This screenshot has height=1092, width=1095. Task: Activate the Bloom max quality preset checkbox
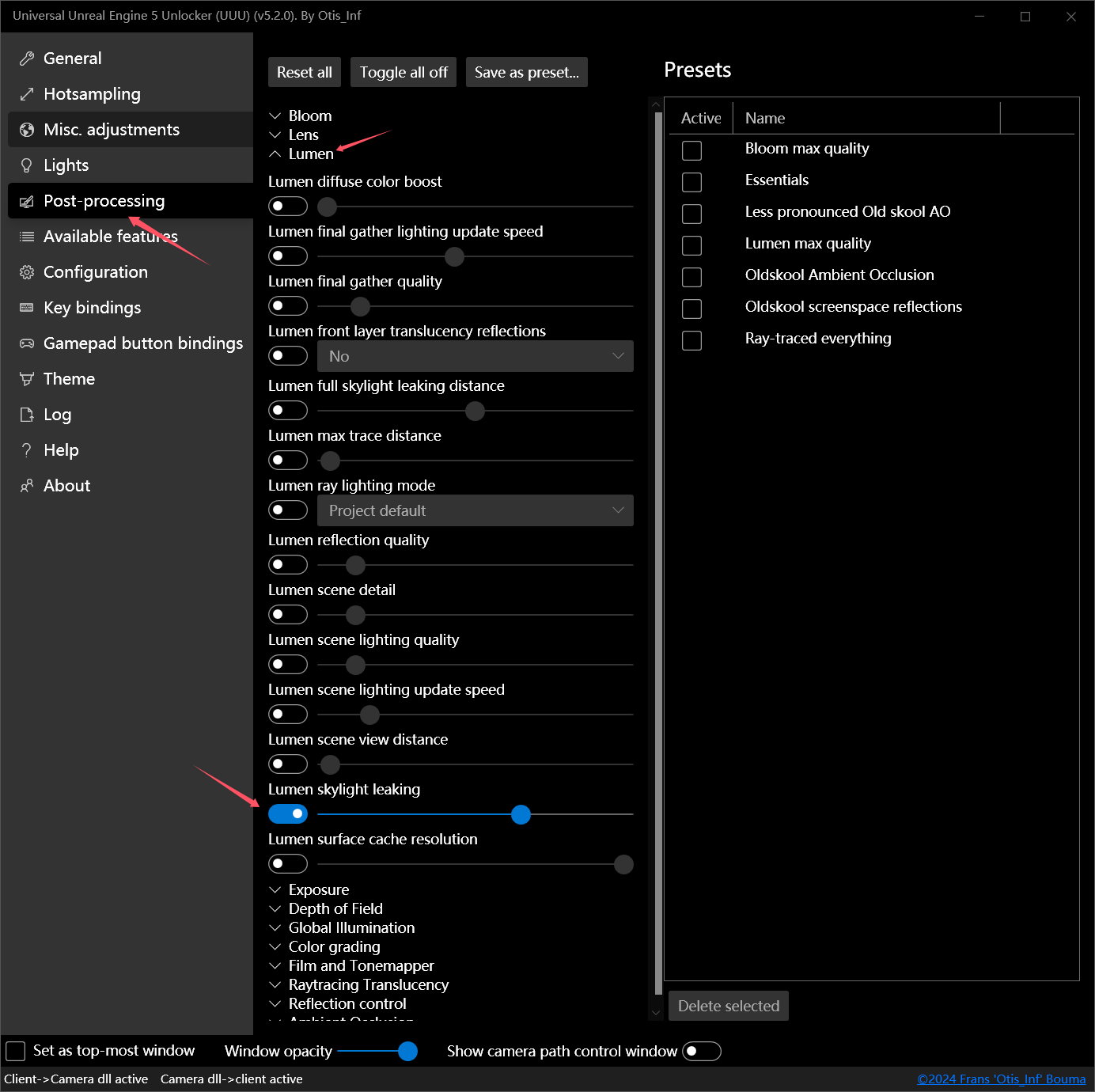click(x=692, y=150)
